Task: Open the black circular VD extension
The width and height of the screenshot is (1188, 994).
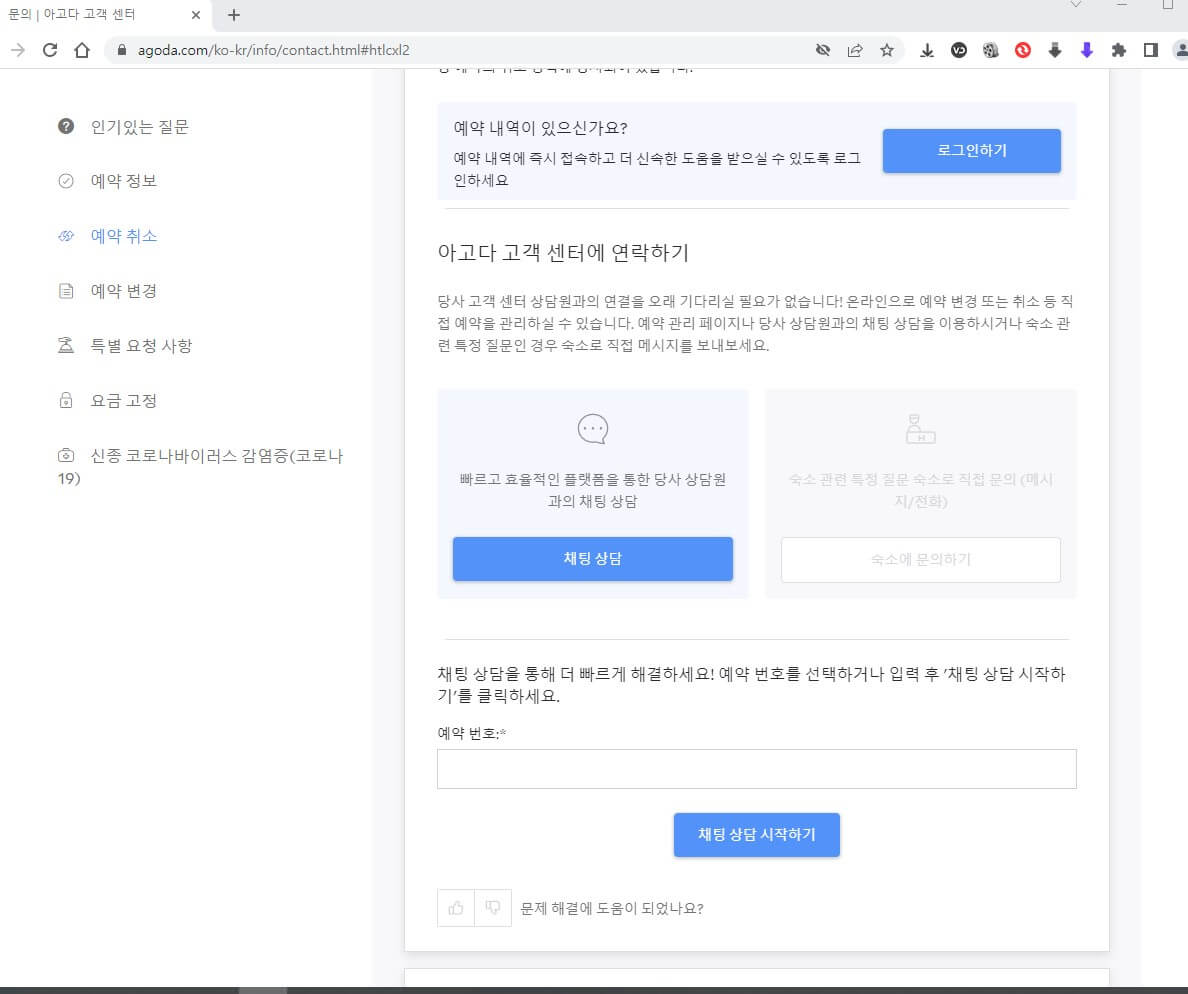Action: click(x=958, y=50)
